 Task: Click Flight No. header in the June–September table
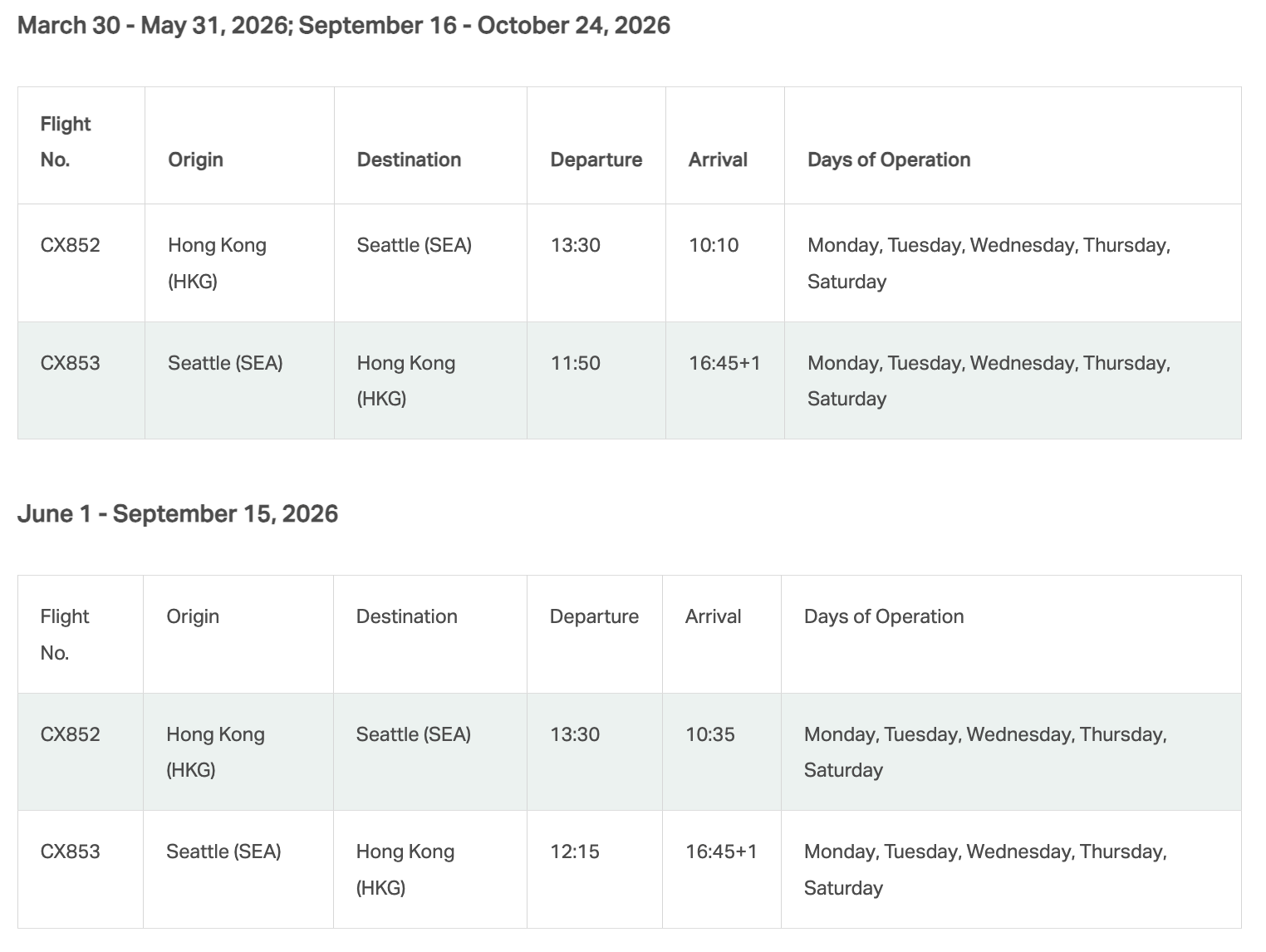64,634
